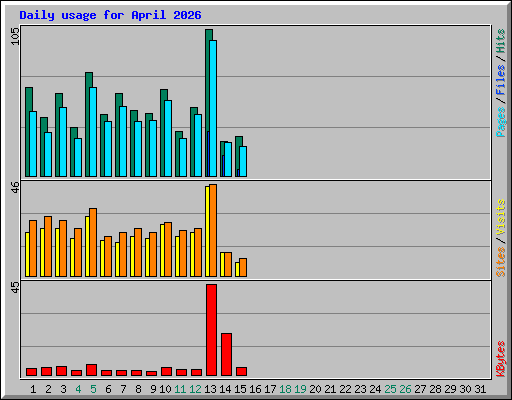Click the Sites legend label
The height and width of the screenshot is (400, 512).
[501, 262]
